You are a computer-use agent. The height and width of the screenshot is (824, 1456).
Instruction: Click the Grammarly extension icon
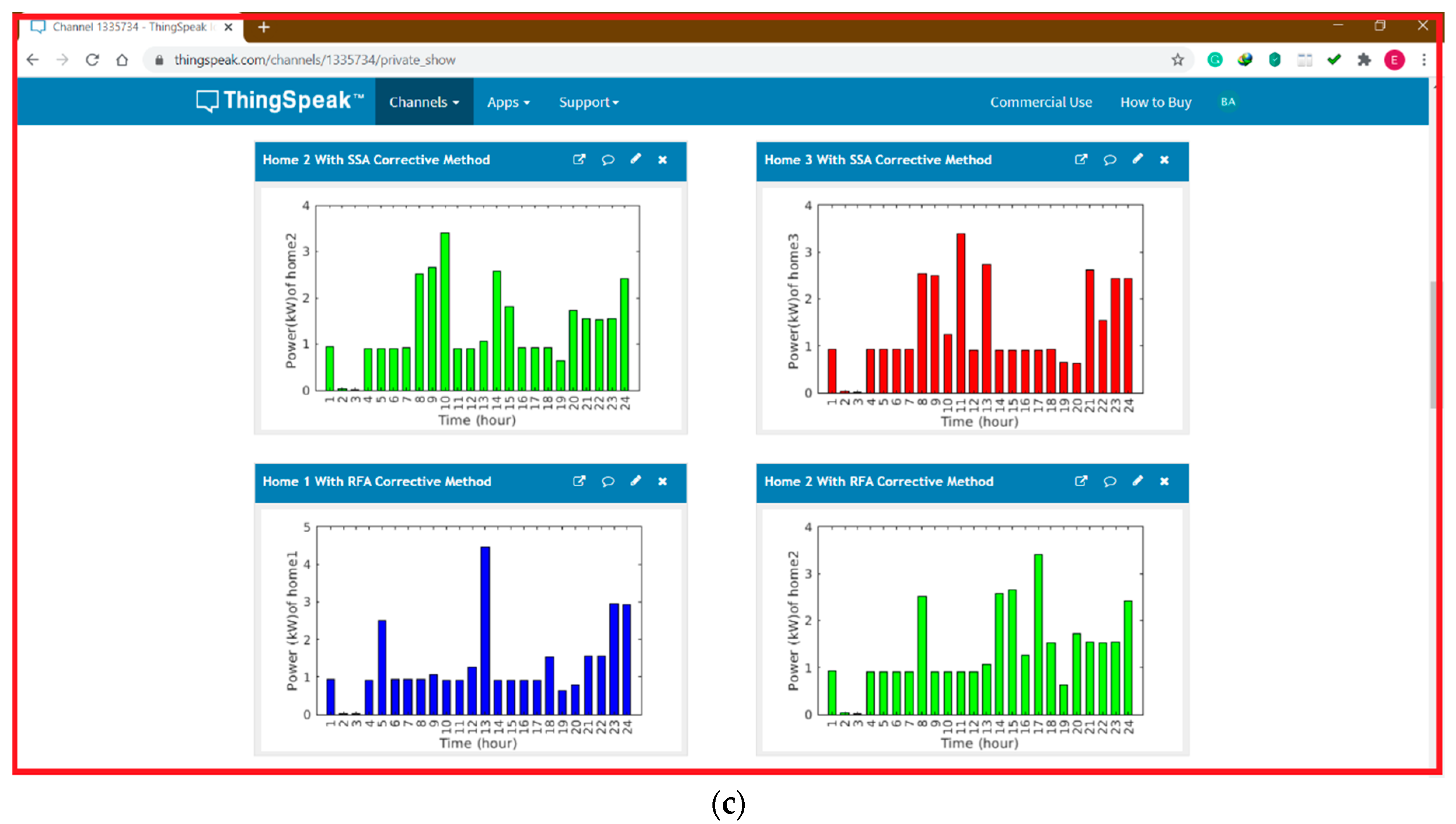[1215, 59]
